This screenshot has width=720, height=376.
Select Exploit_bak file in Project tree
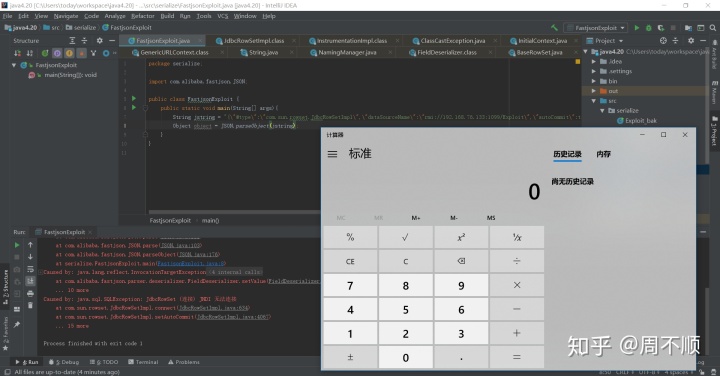[x=636, y=121]
